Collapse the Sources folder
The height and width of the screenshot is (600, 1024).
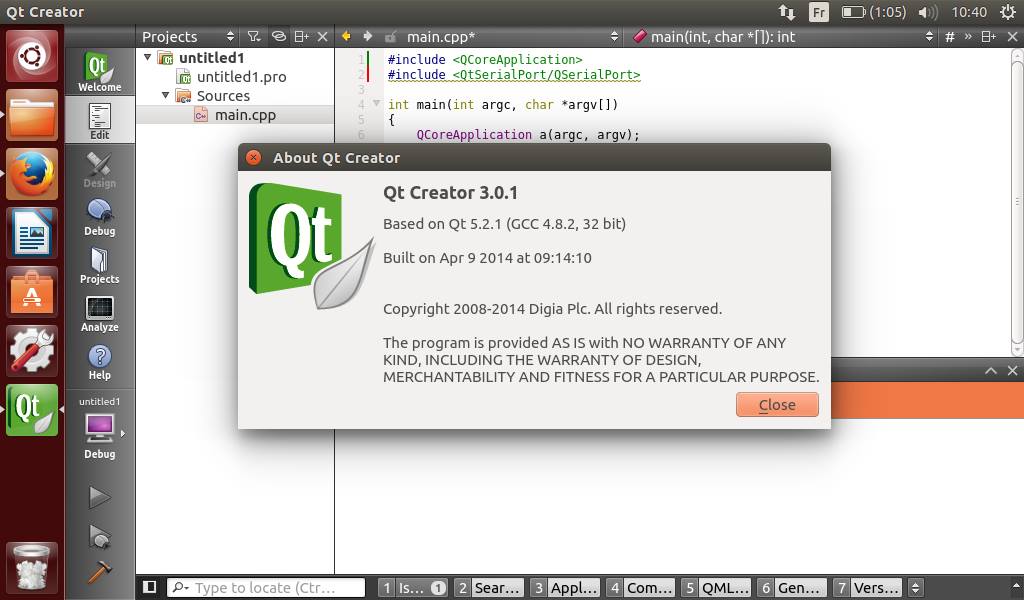point(165,95)
